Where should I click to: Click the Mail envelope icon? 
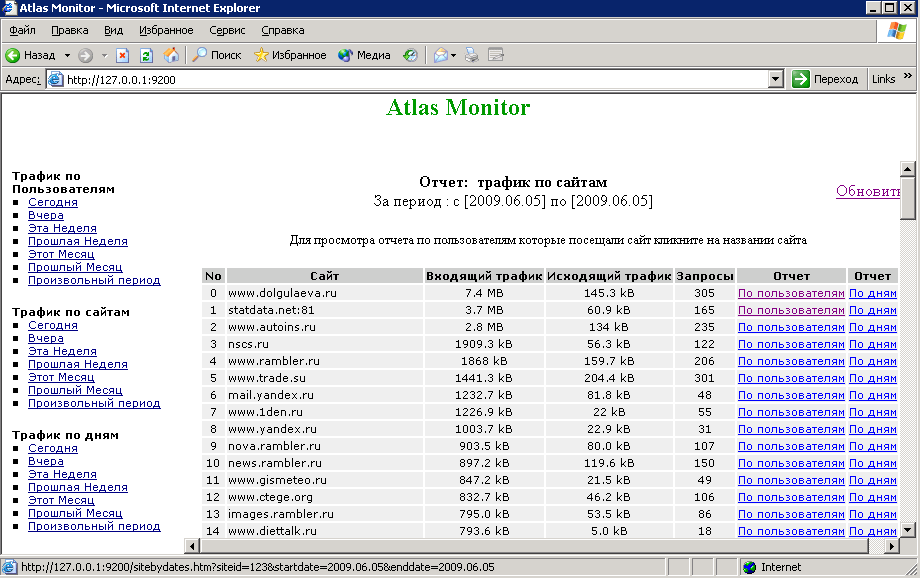[441, 55]
